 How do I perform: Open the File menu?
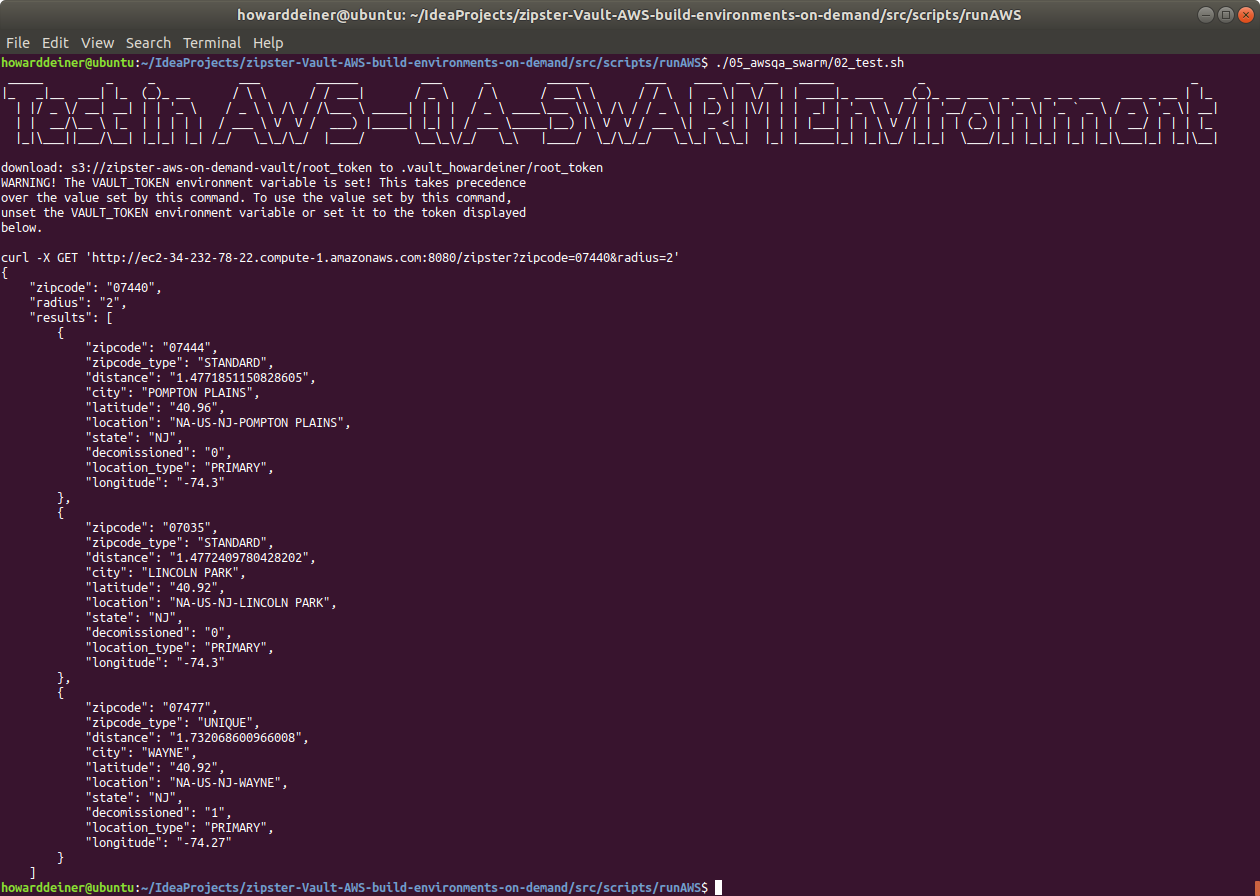18,43
